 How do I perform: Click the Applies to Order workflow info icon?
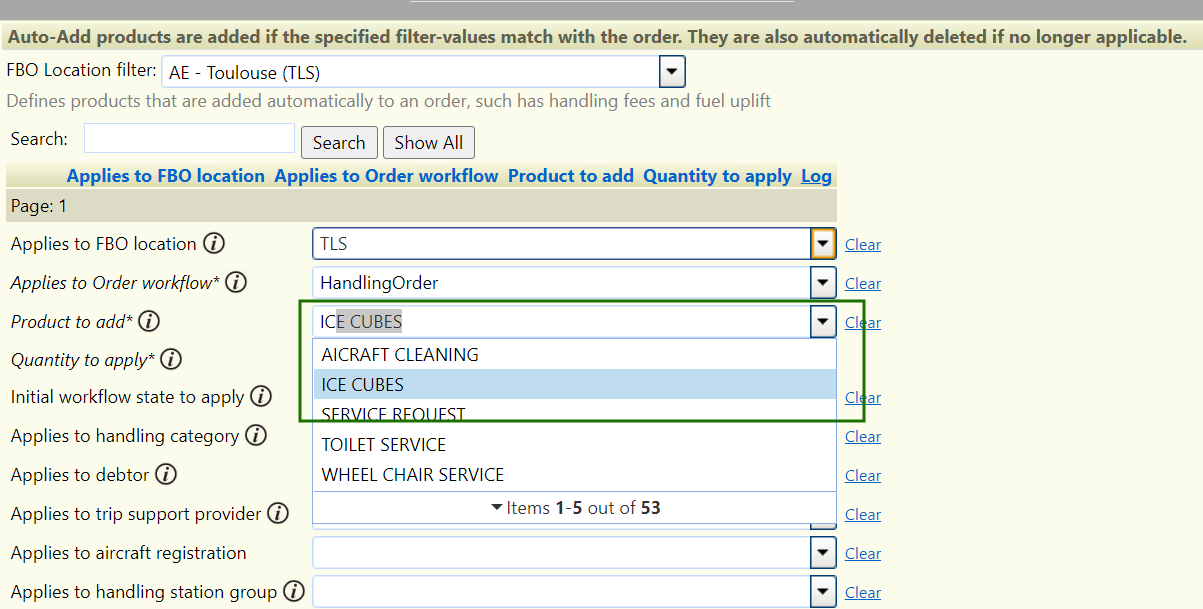click(235, 282)
